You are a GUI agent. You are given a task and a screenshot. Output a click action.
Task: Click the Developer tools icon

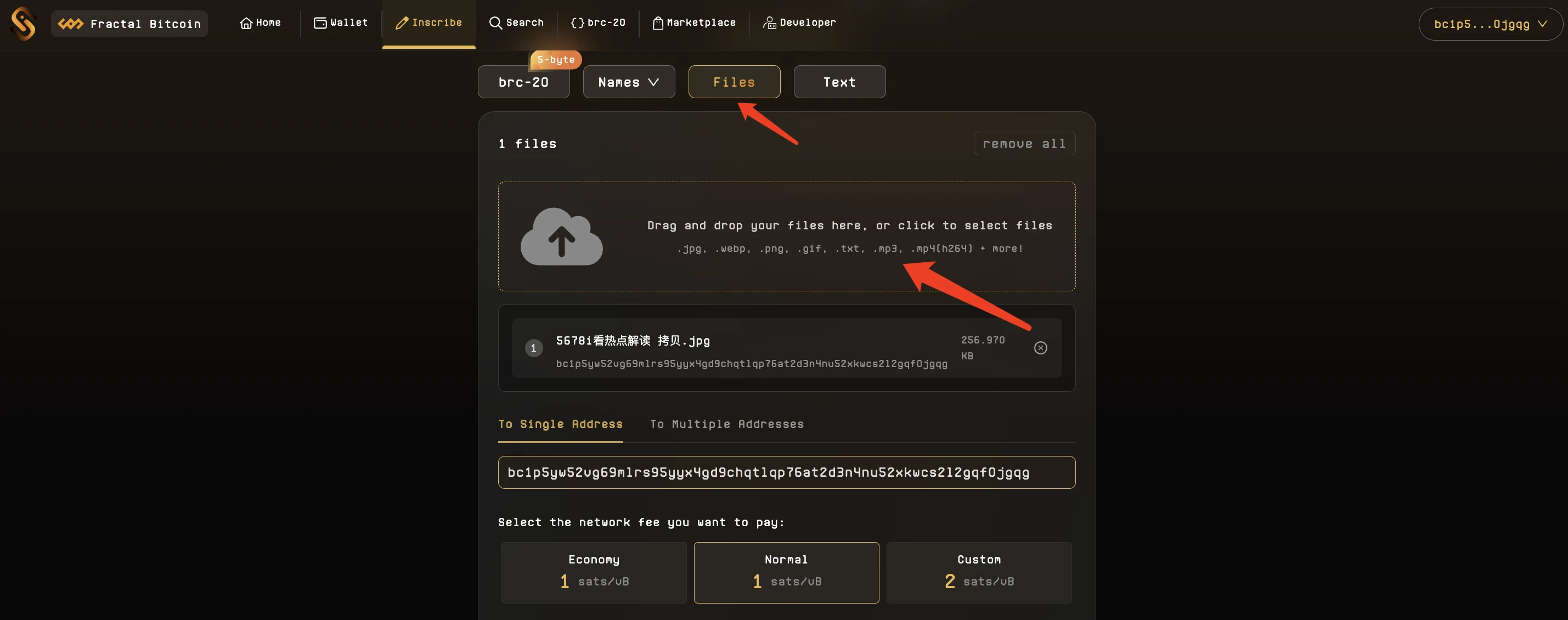tap(770, 23)
